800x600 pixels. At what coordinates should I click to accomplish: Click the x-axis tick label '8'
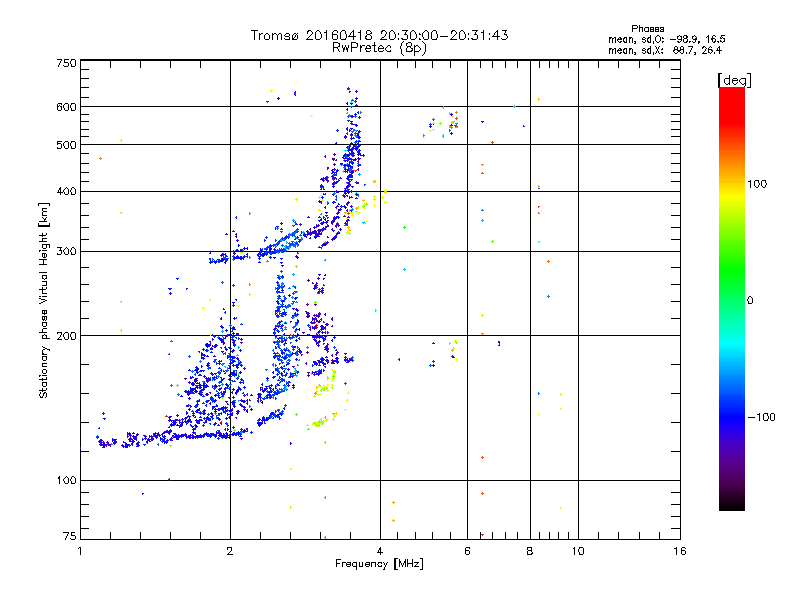[530, 551]
